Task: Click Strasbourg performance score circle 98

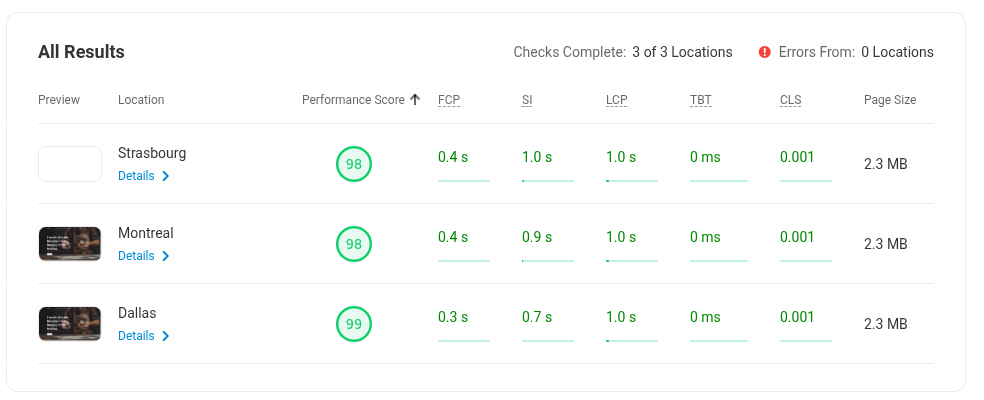Action: tap(354, 164)
